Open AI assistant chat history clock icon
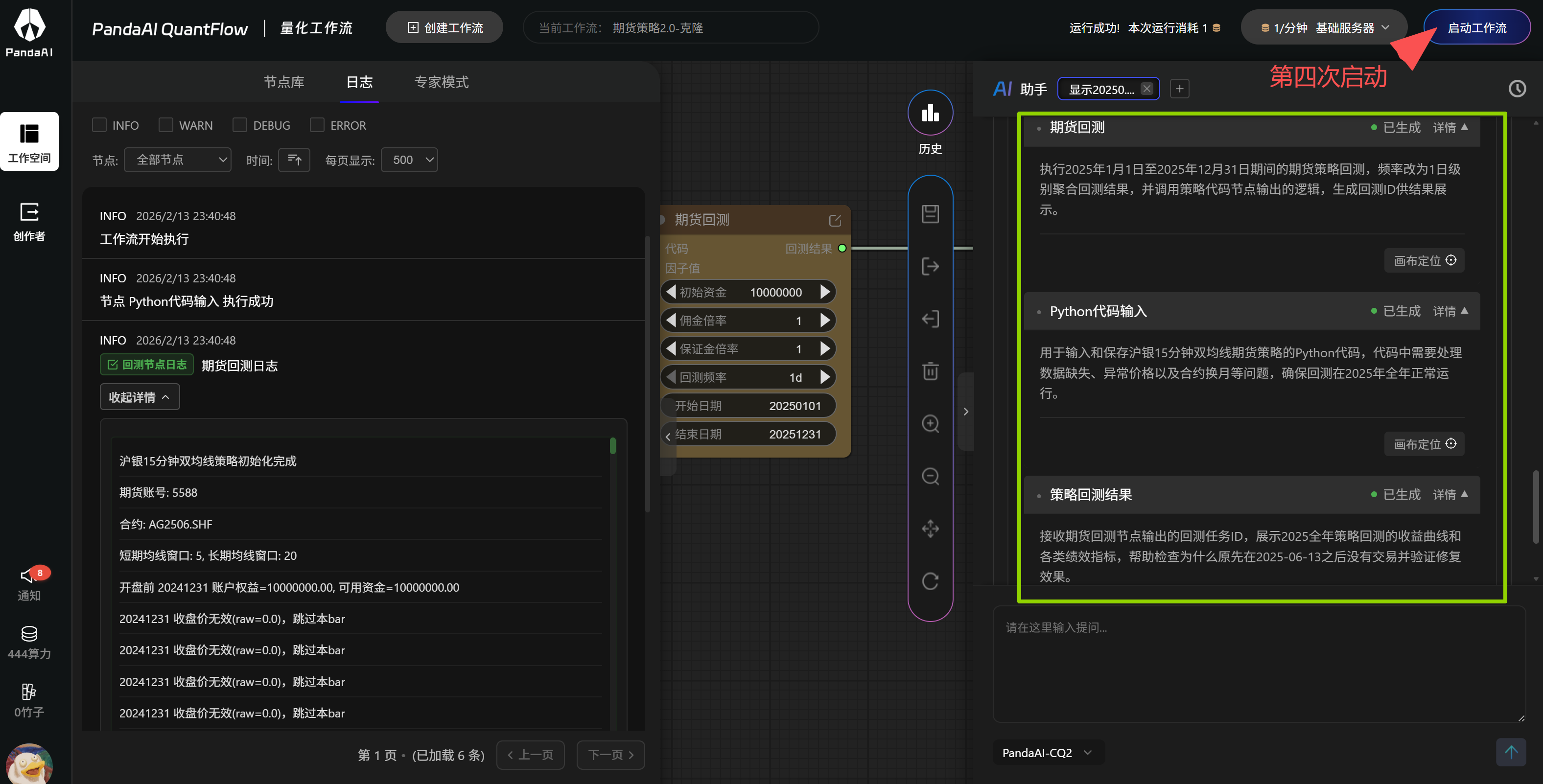 pos(1517,89)
